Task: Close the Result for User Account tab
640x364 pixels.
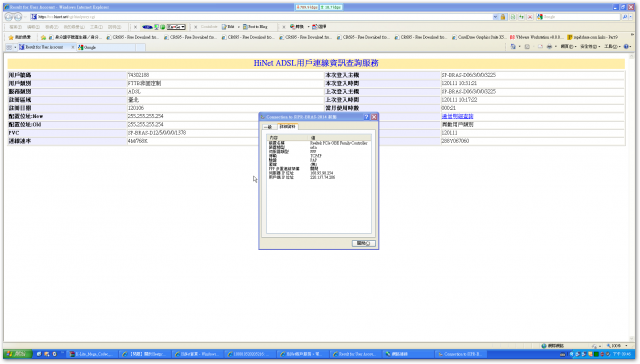Action: (73, 47)
